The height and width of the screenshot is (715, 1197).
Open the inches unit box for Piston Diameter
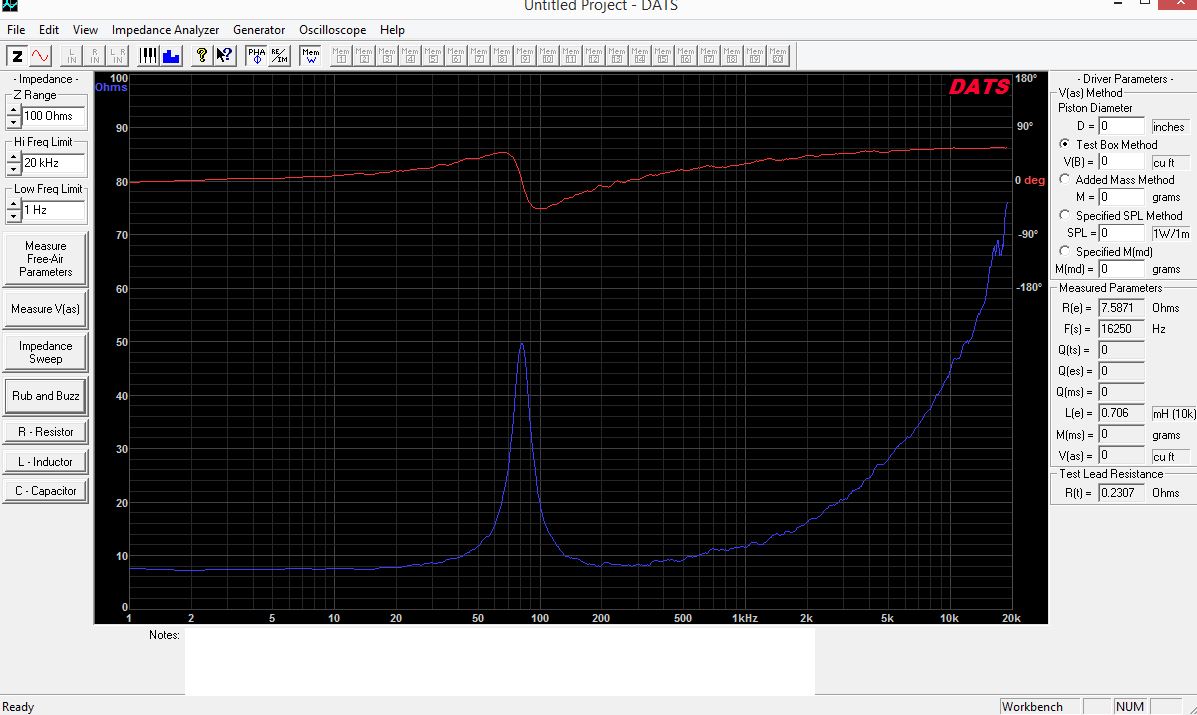[1170, 127]
